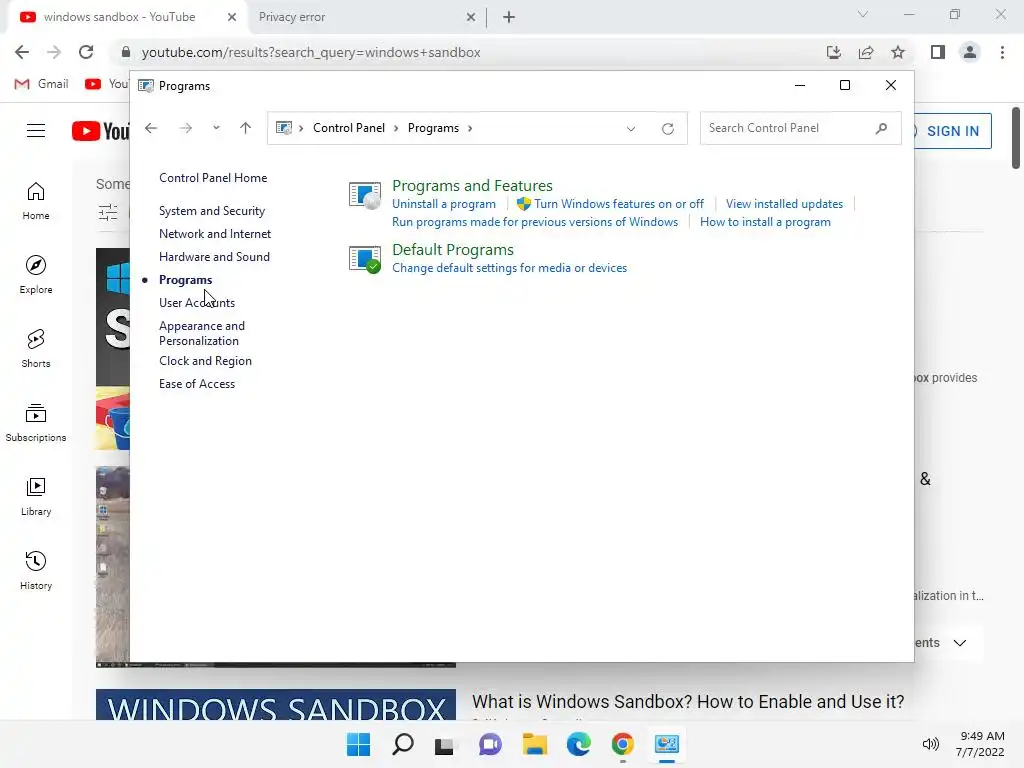Viewport: 1024px width, 768px height.
Task: Click the install app icon in address bar
Action: point(833,52)
